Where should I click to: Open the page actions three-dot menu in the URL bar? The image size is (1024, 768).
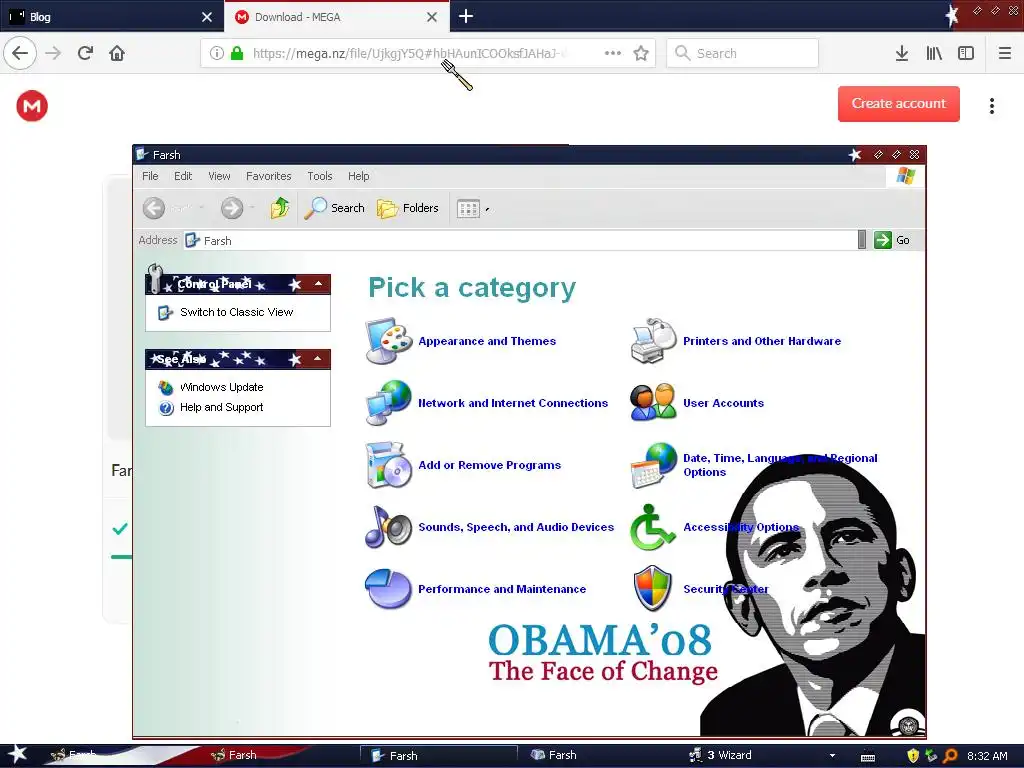coord(613,53)
